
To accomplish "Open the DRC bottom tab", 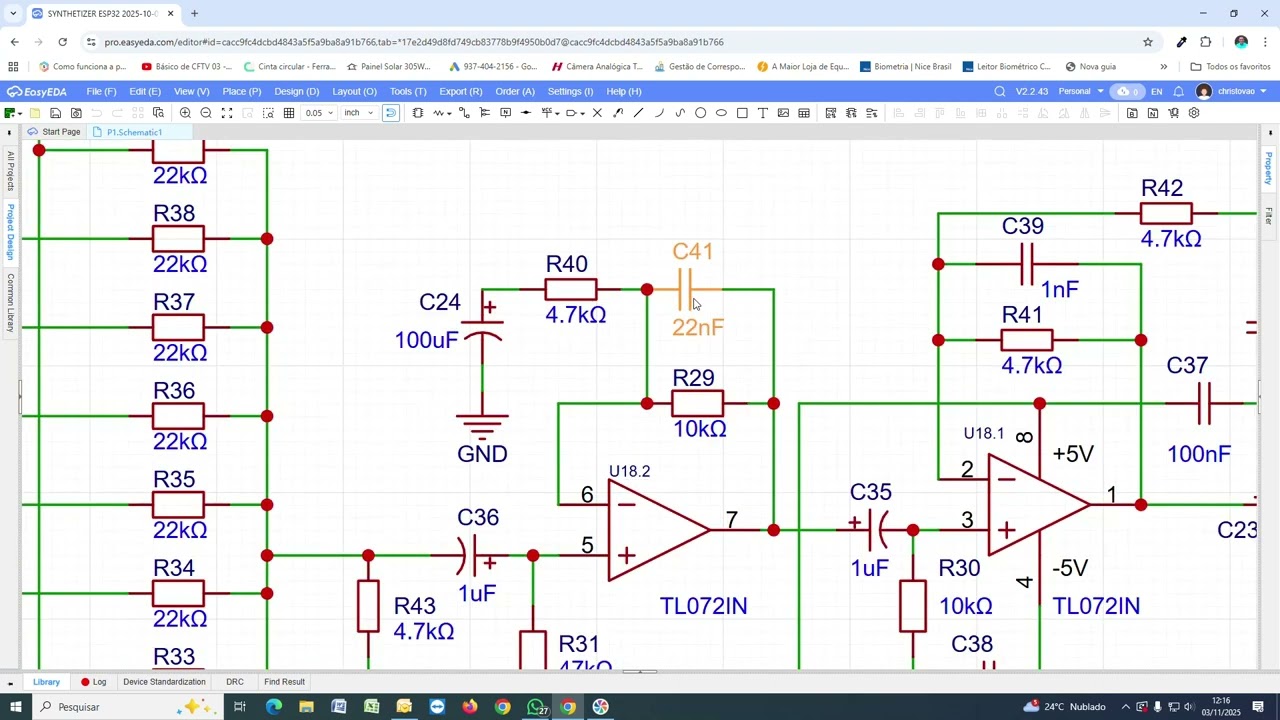I will point(235,682).
